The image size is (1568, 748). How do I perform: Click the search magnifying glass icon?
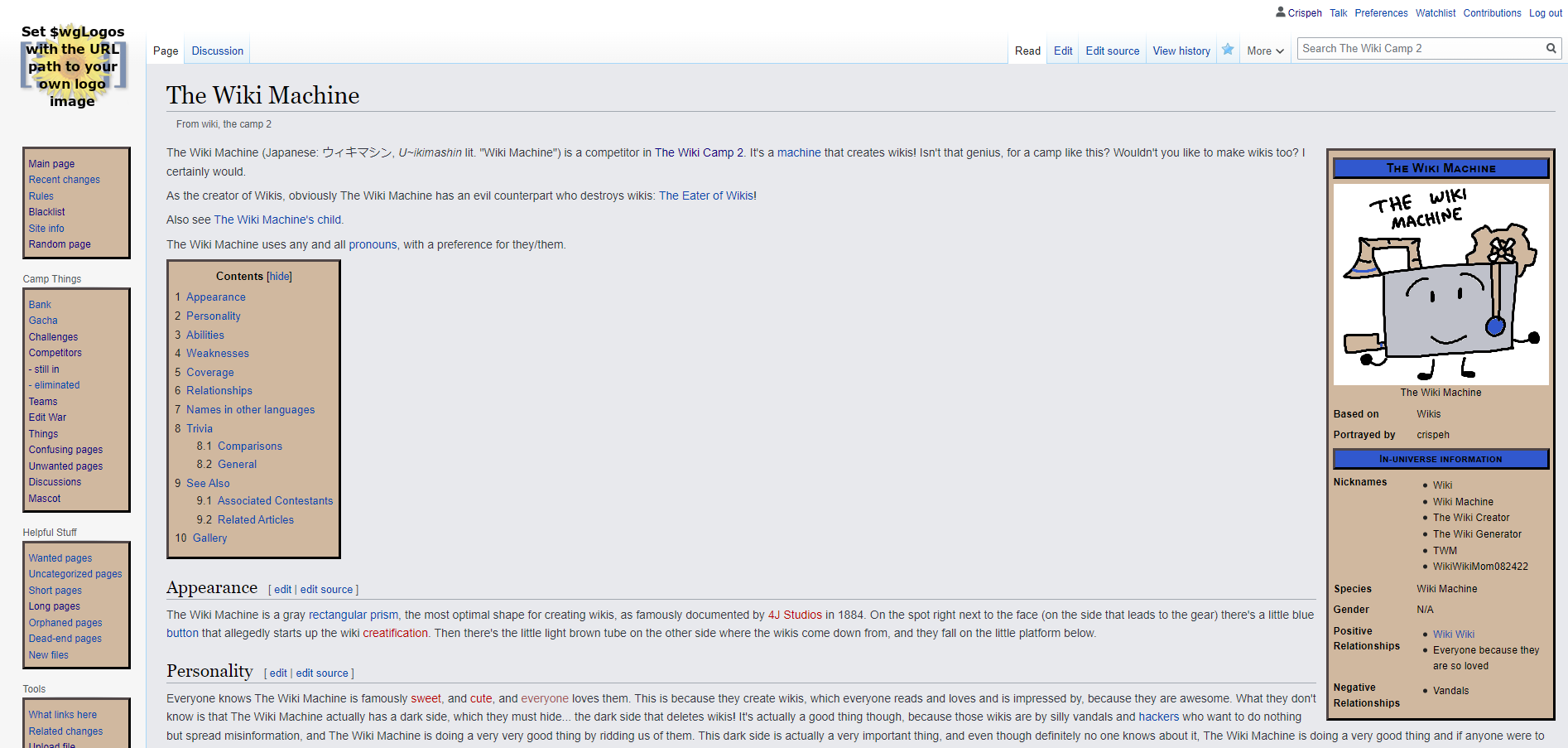(1551, 49)
